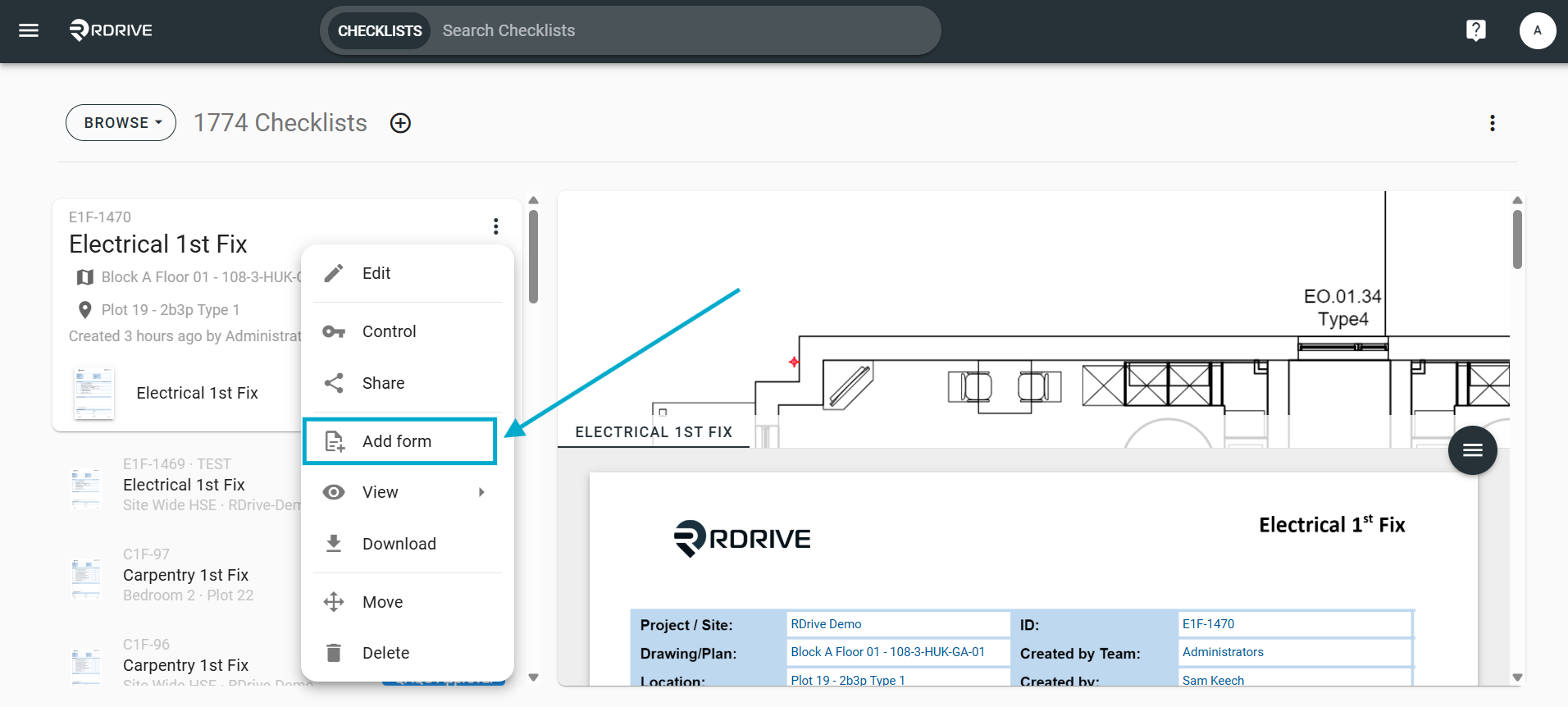The height and width of the screenshot is (707, 1568).
Task: Open page options three-dot menu
Action: point(1492,123)
